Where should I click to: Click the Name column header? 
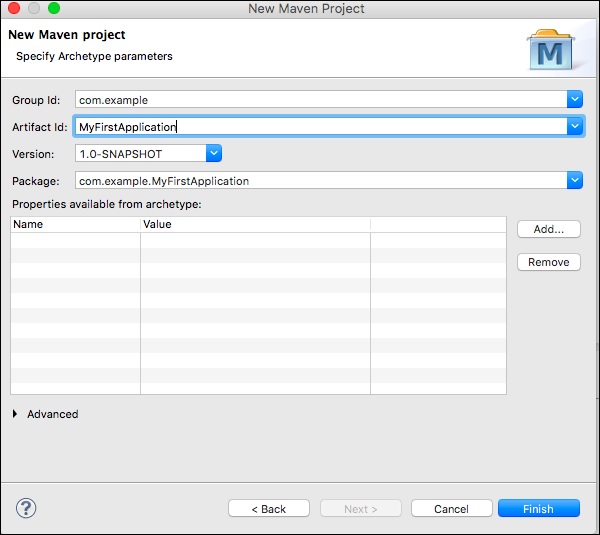tap(75, 225)
